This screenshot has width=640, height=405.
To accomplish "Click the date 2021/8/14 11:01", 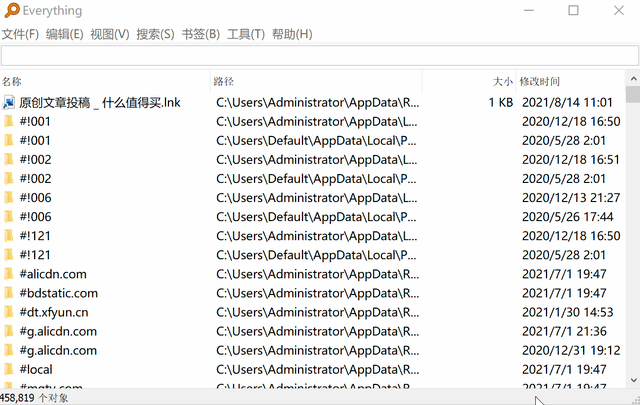I will [x=567, y=102].
